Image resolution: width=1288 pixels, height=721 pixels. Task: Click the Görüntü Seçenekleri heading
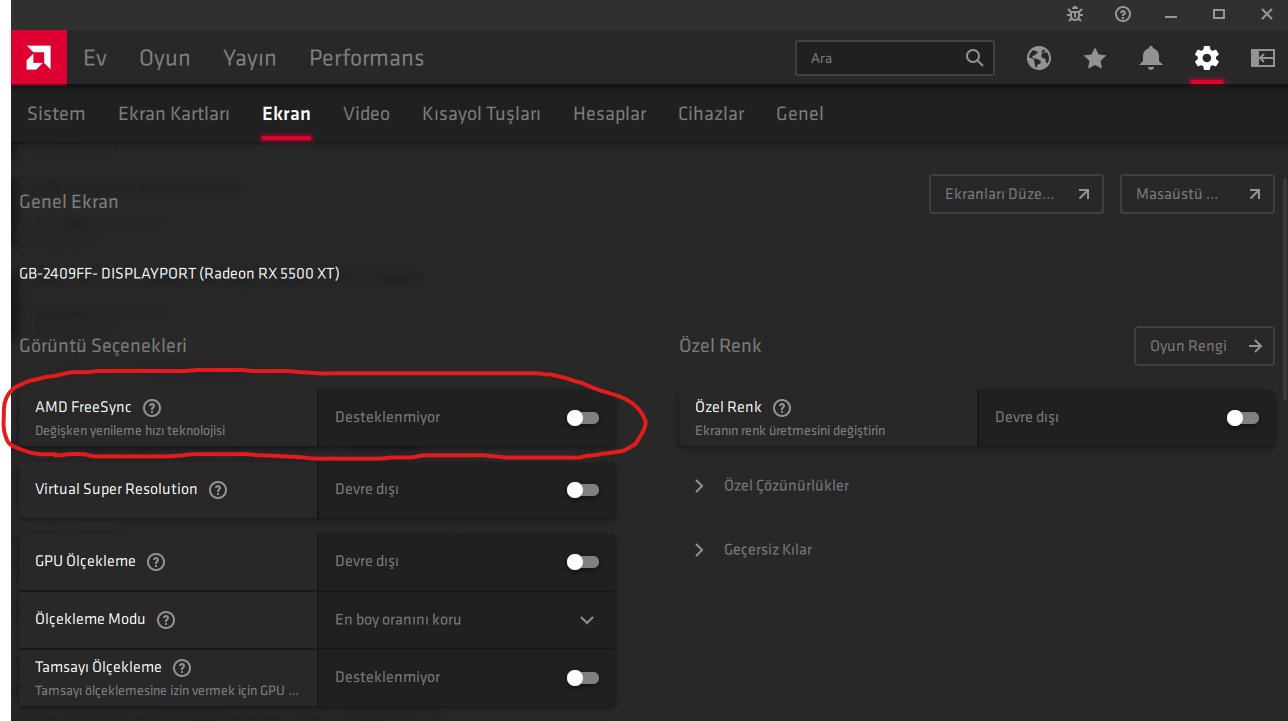tap(103, 346)
